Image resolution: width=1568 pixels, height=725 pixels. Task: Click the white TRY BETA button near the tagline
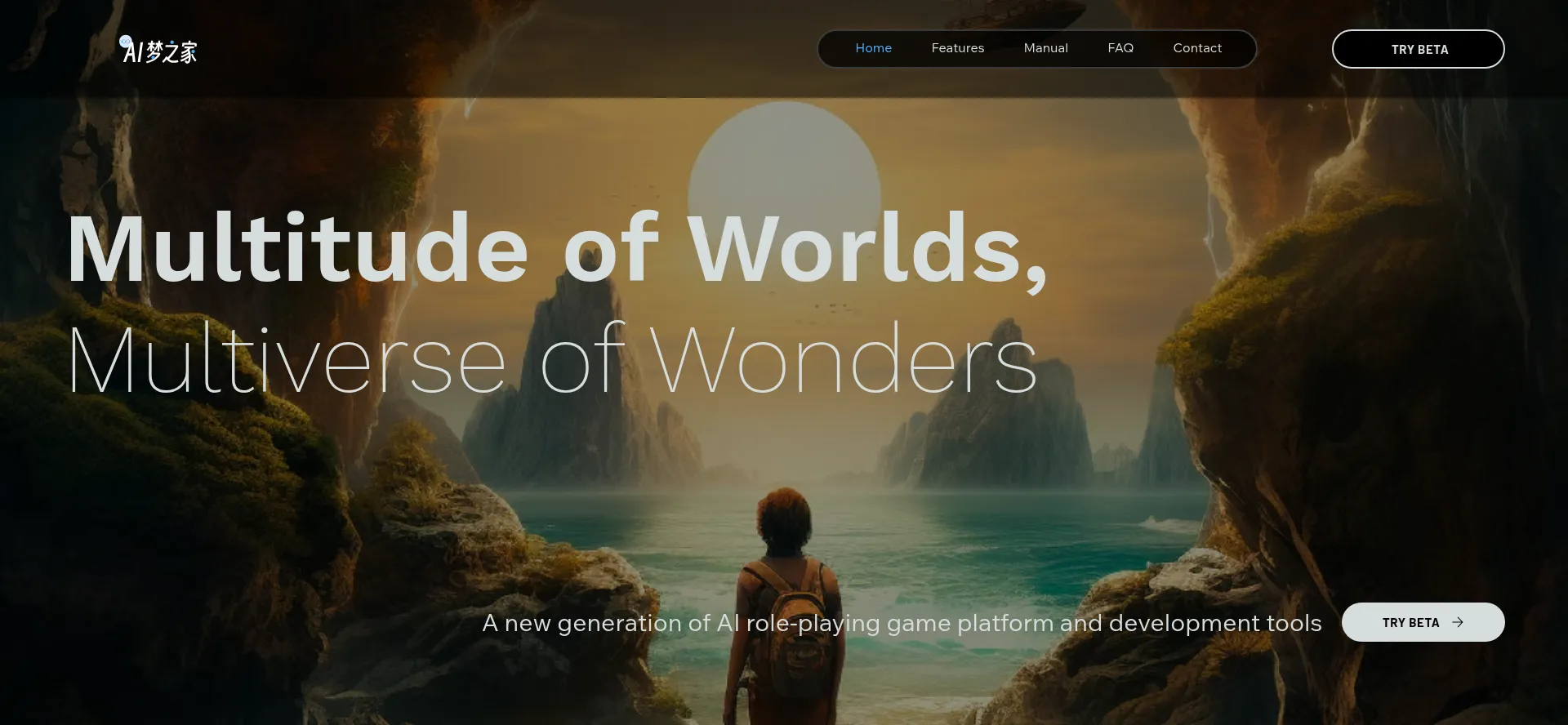click(1422, 622)
